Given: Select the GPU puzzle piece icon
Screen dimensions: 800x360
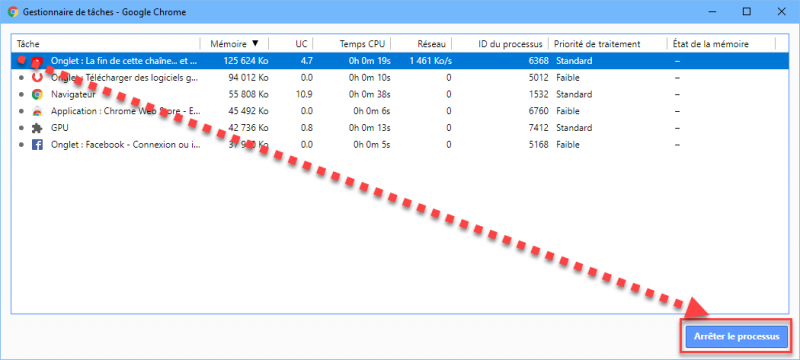Looking at the screenshot, I should point(37,128).
